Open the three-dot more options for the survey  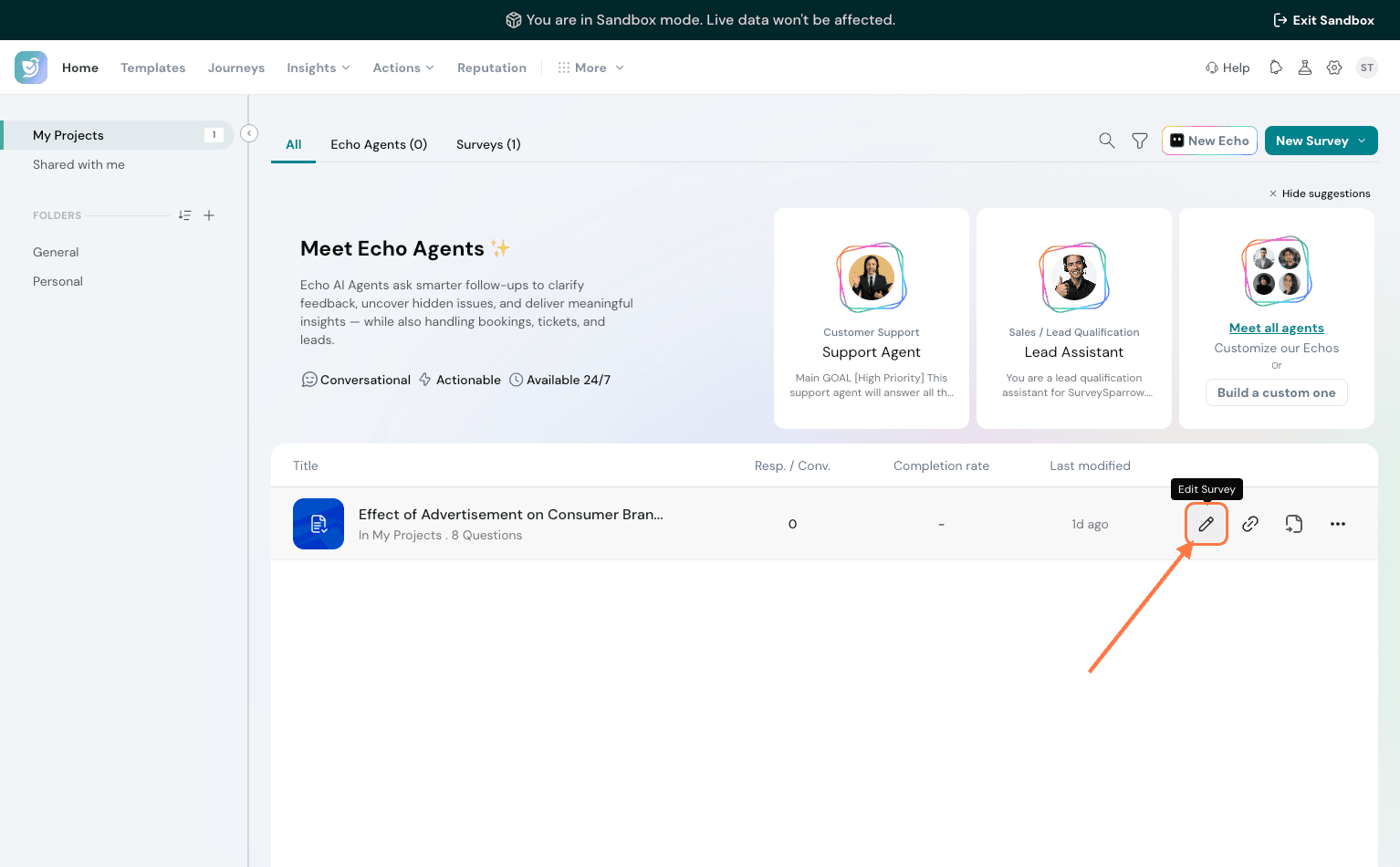(1338, 524)
